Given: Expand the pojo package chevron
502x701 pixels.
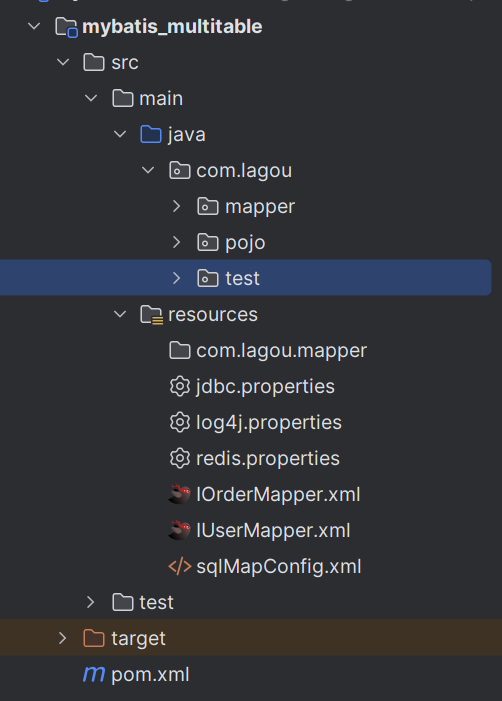Looking at the screenshot, I should [x=177, y=242].
